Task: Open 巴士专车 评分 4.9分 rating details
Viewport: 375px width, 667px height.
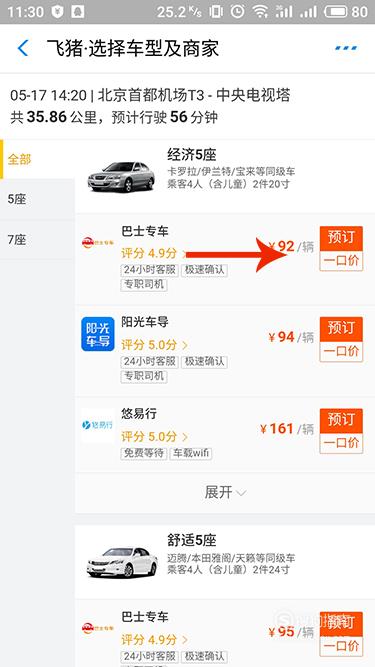Action: (154, 254)
